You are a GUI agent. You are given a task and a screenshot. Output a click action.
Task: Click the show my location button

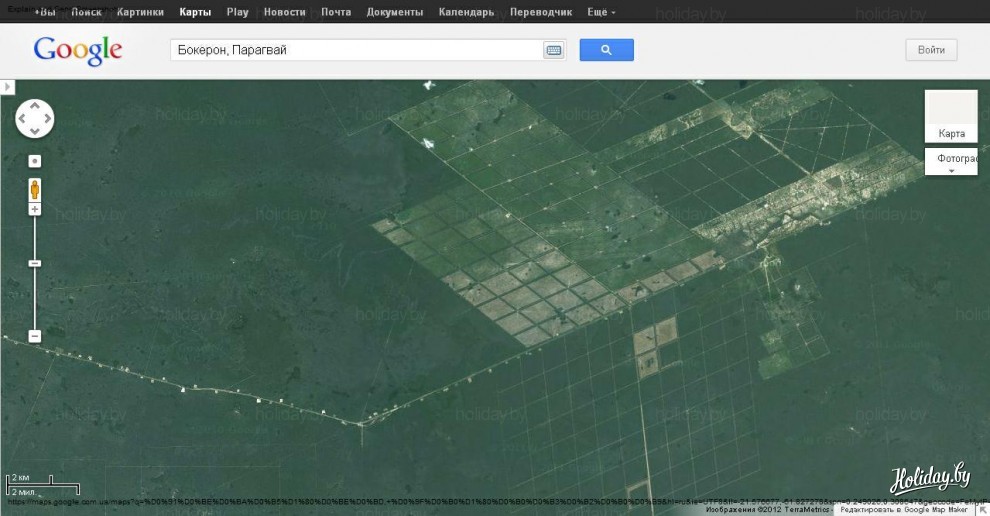pos(35,161)
